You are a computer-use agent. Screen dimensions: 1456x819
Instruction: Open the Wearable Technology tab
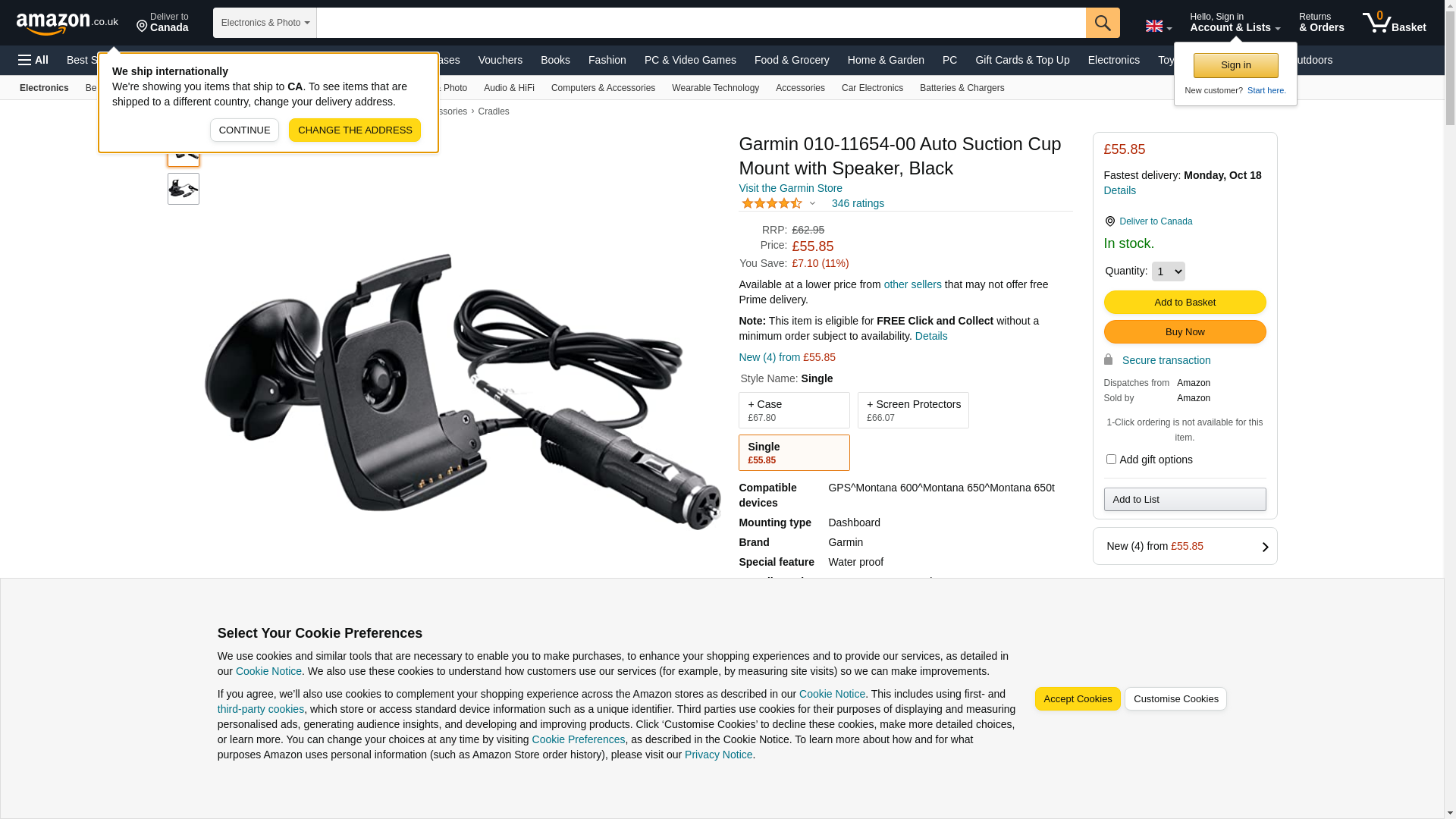pos(715,88)
